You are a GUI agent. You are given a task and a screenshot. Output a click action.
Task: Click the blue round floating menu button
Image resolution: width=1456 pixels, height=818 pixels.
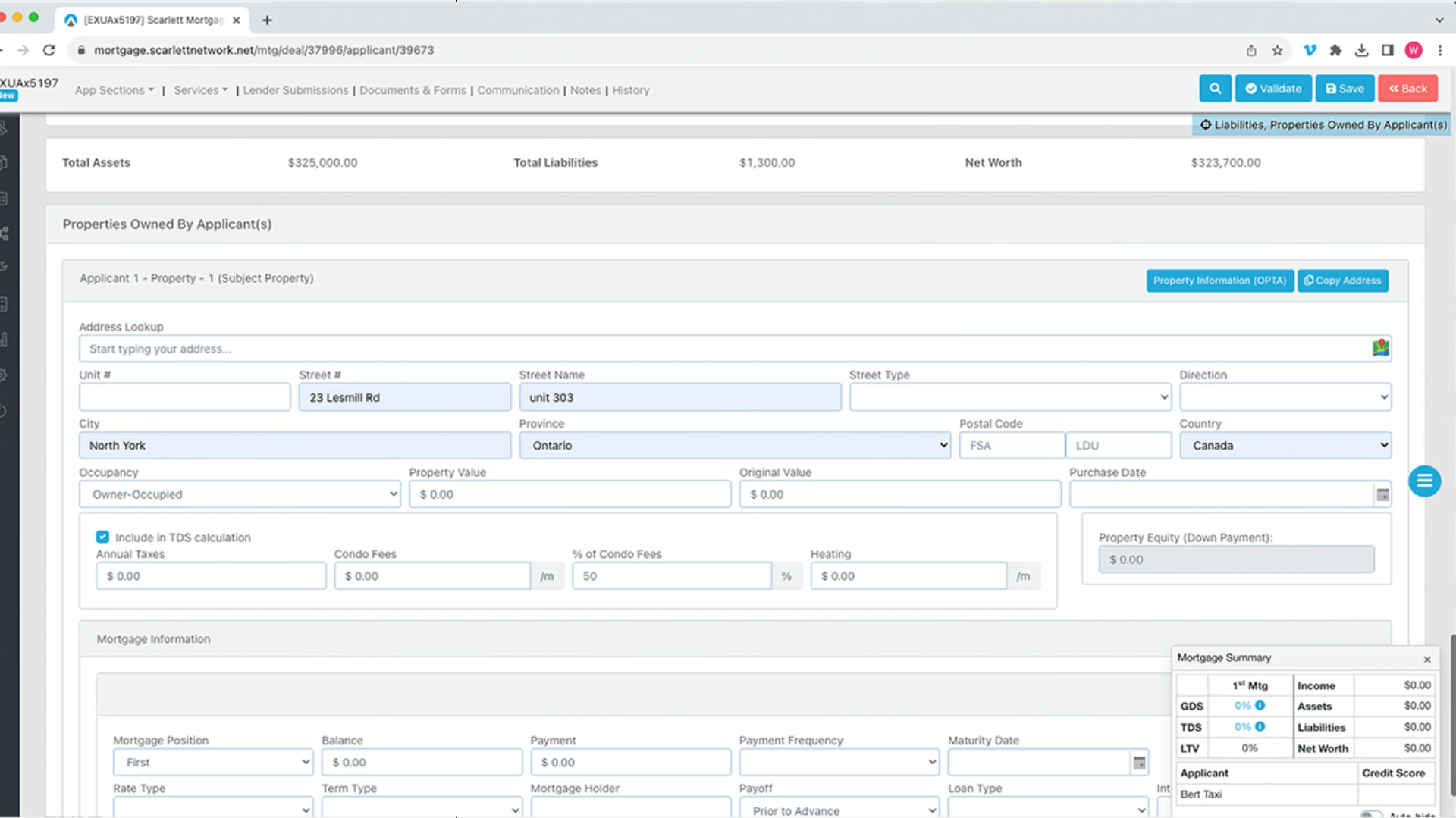[x=1424, y=481]
